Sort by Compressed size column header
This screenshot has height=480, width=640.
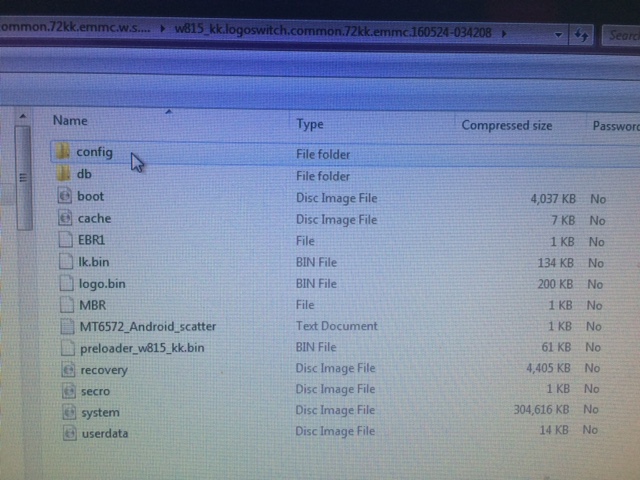click(507, 125)
